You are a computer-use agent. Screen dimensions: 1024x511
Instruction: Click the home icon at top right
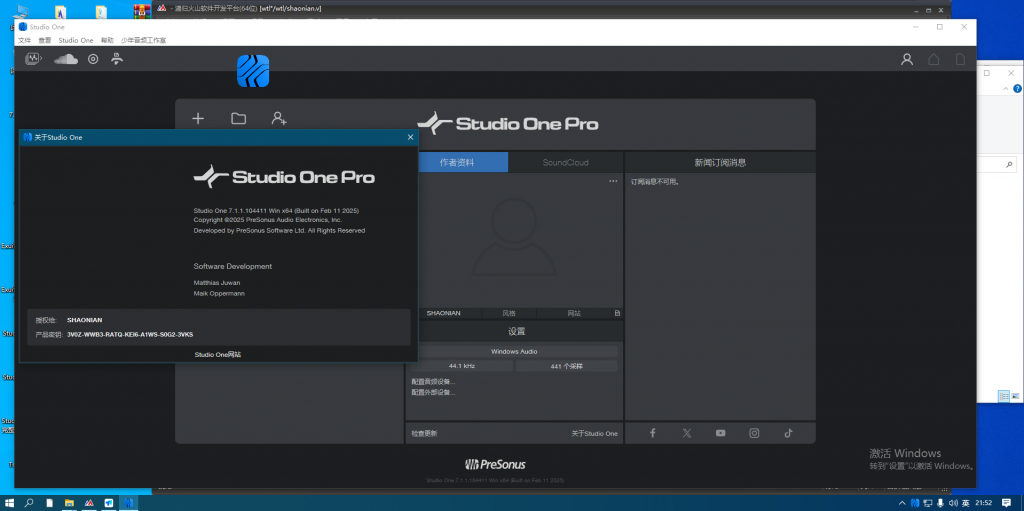coord(934,59)
